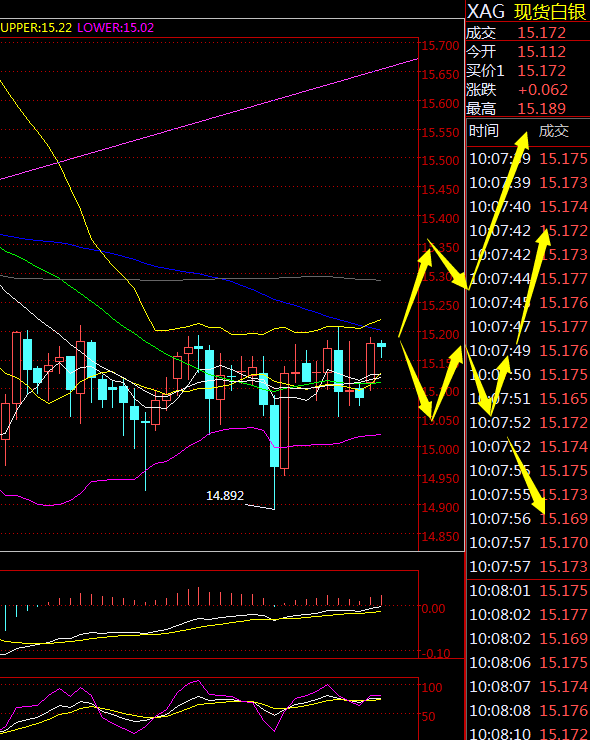
Task: Select the LOWER:15.02 band readout
Action: pos(116,27)
